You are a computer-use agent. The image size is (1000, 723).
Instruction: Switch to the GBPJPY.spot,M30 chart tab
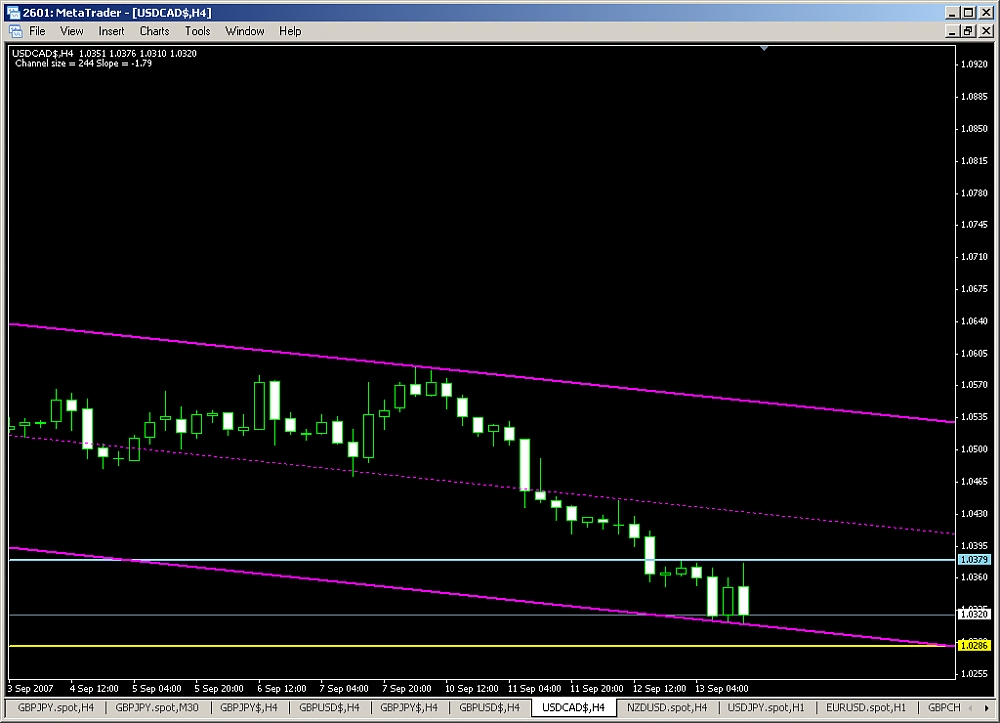point(155,707)
